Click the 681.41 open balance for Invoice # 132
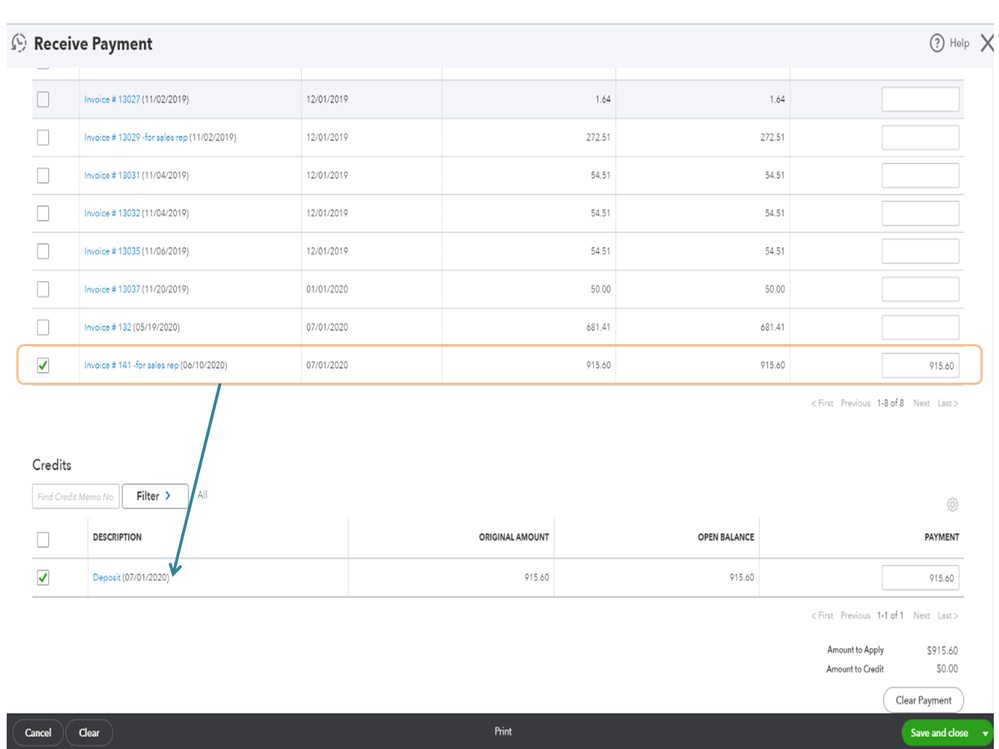 [772, 327]
